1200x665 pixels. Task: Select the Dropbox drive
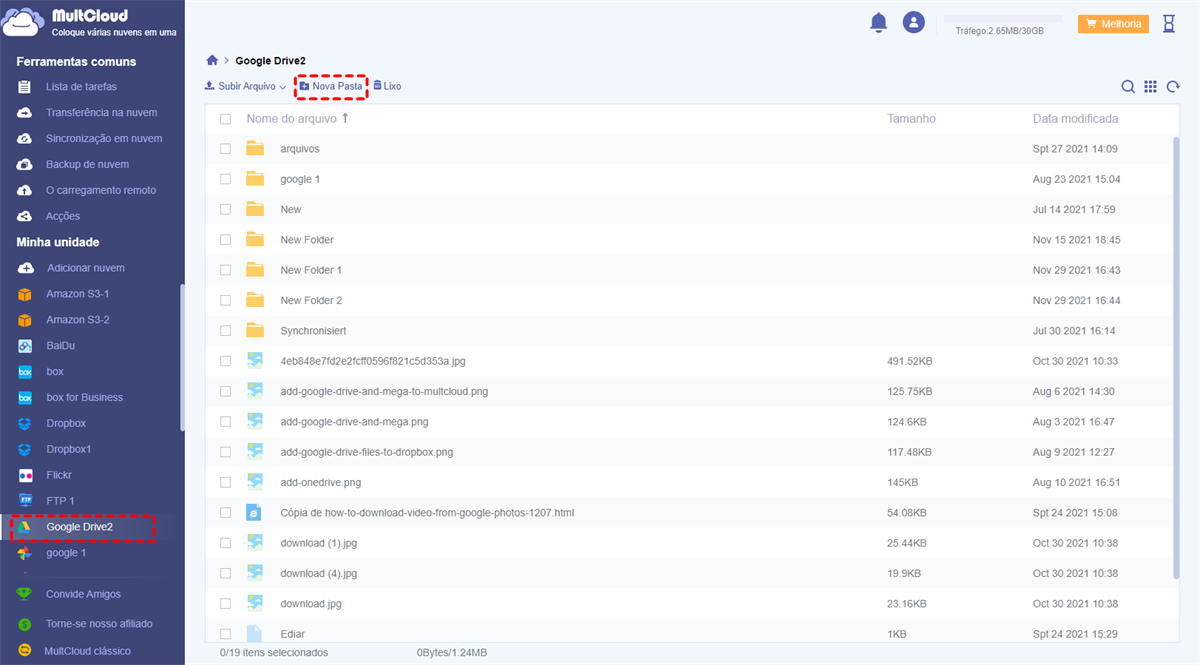(66, 423)
